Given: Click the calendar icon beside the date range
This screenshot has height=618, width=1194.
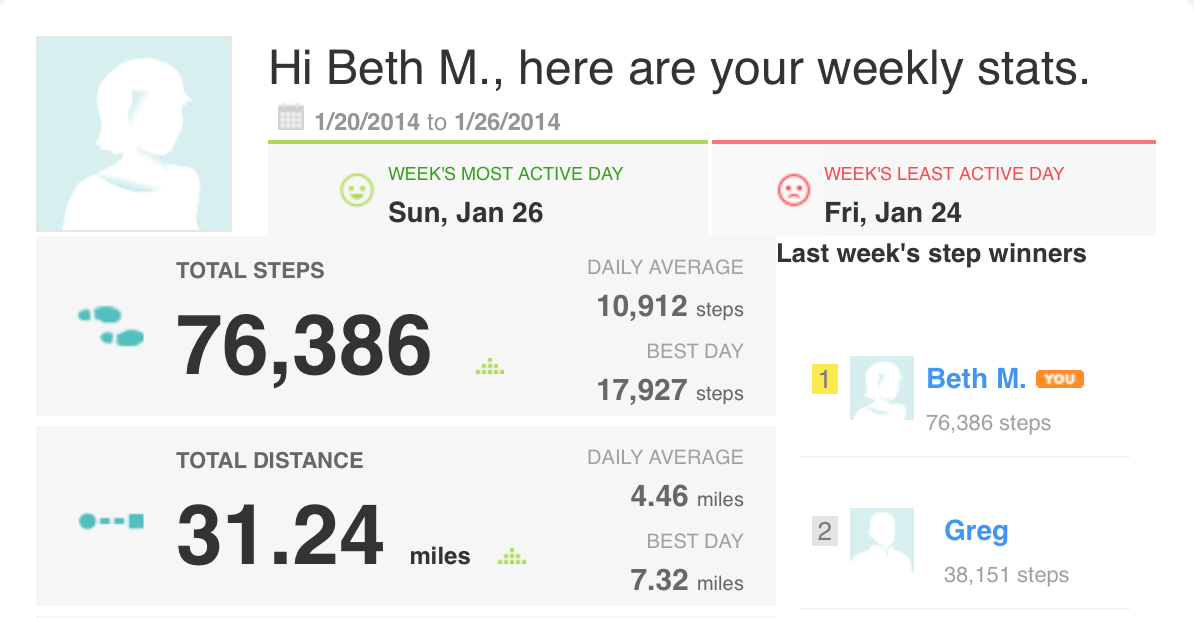Looking at the screenshot, I should click(x=290, y=117).
